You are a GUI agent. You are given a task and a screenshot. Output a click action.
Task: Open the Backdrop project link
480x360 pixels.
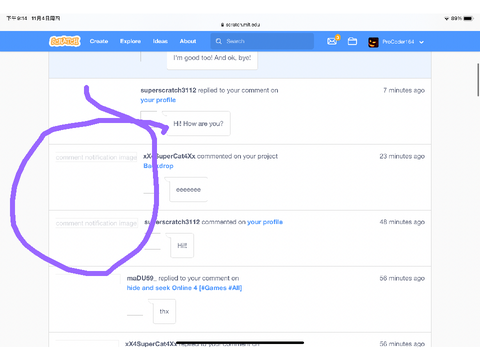(158, 166)
